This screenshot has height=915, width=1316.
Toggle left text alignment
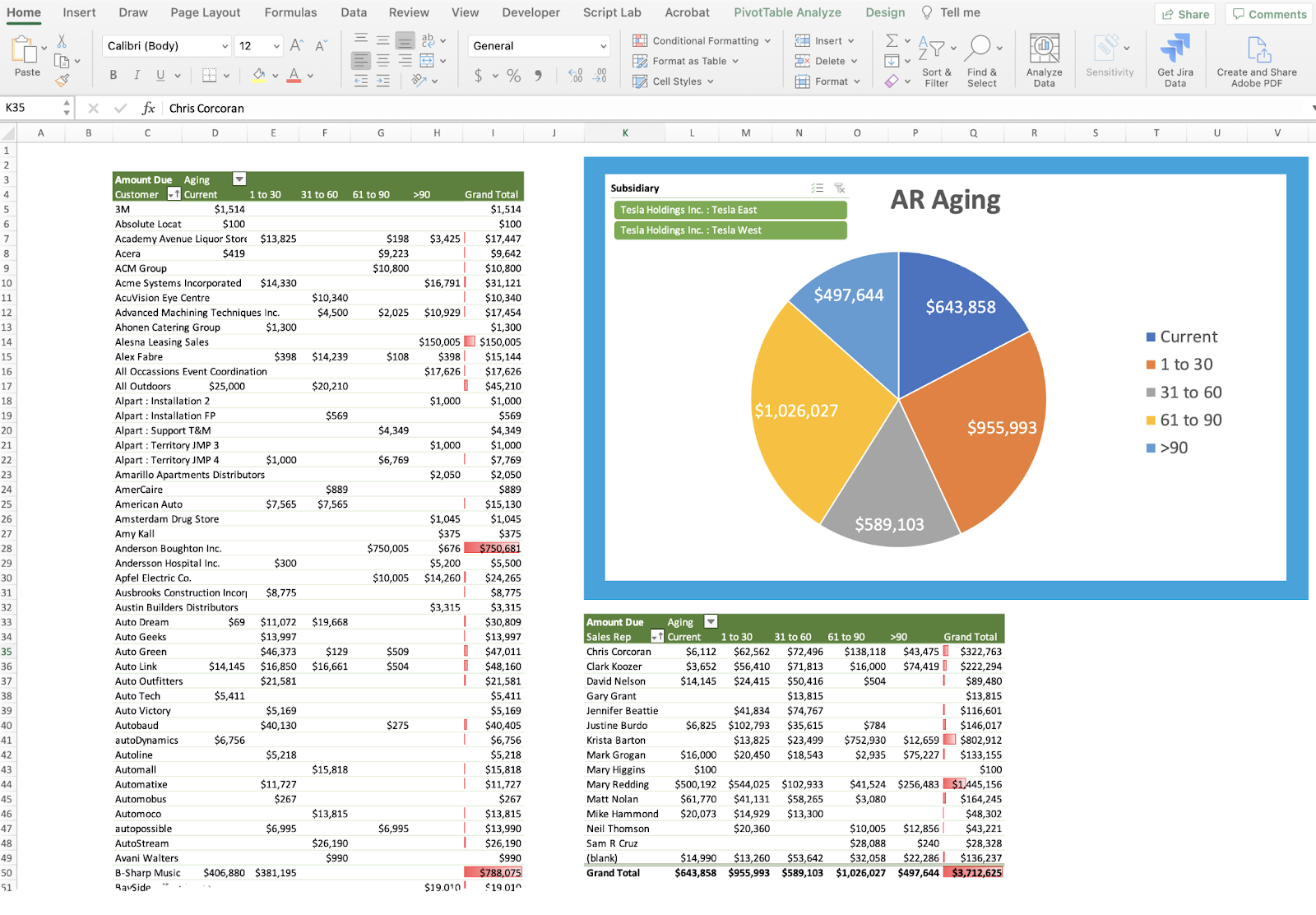(360, 61)
